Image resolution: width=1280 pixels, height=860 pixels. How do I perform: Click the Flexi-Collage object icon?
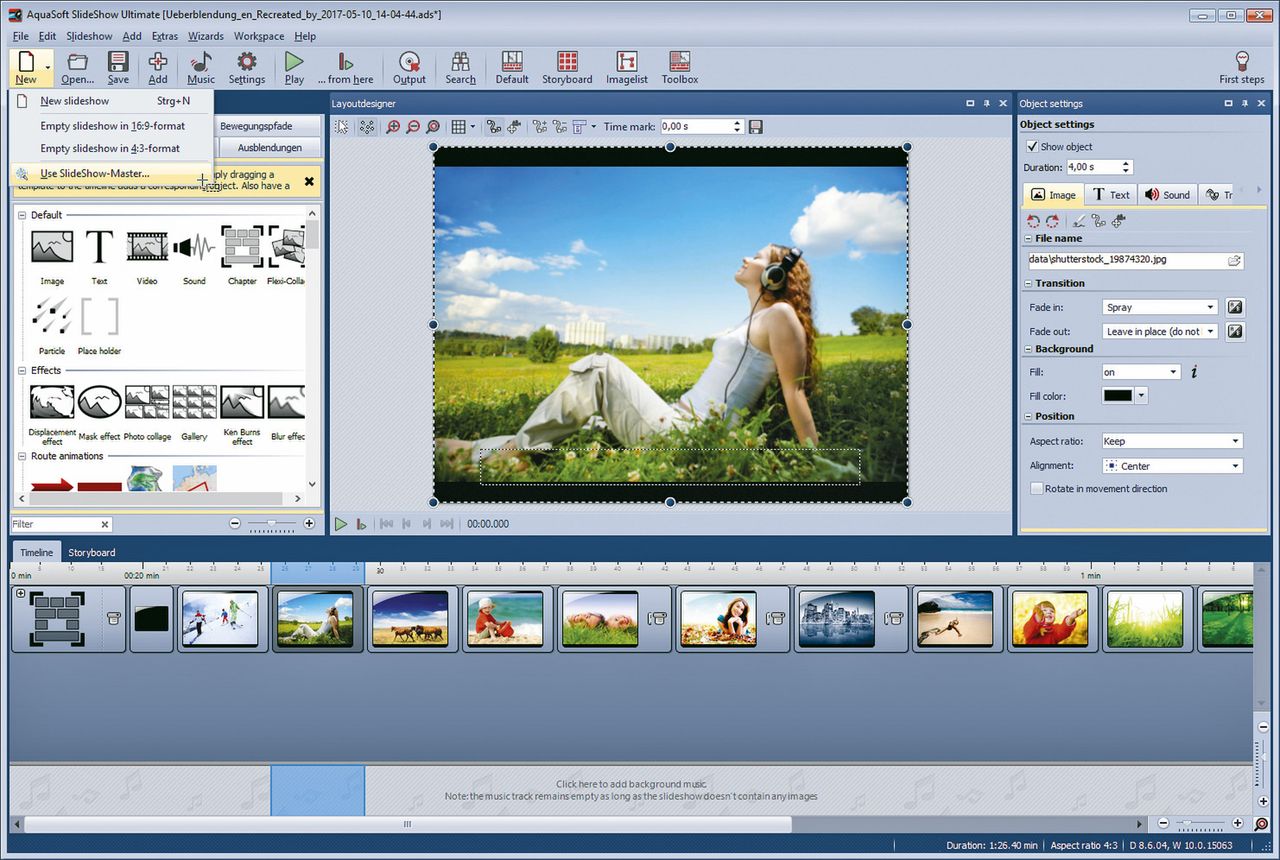pos(287,253)
